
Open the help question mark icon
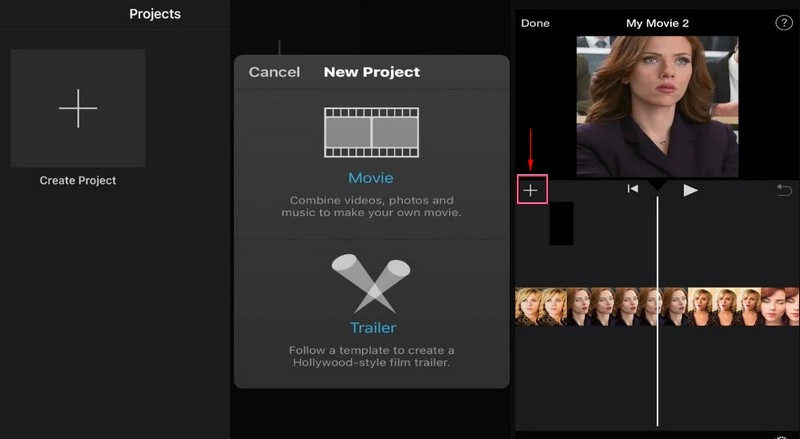click(x=784, y=23)
